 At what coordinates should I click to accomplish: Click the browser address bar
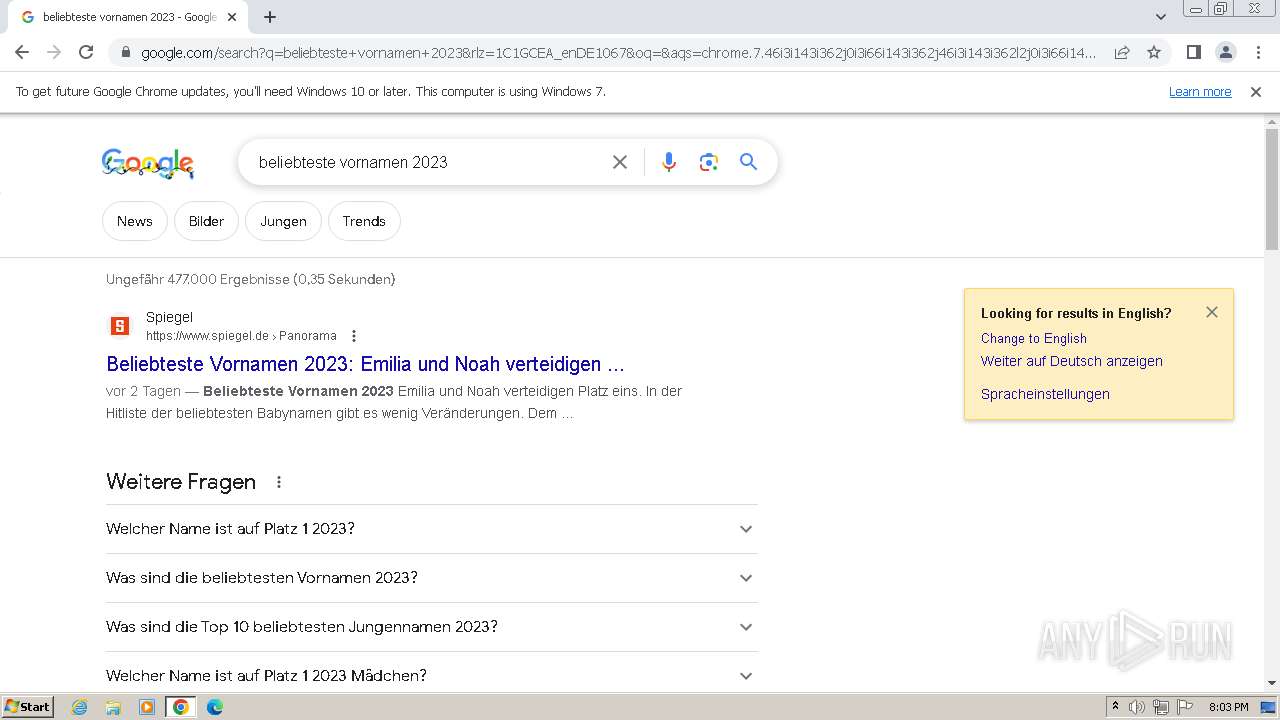pyautogui.click(x=618, y=53)
